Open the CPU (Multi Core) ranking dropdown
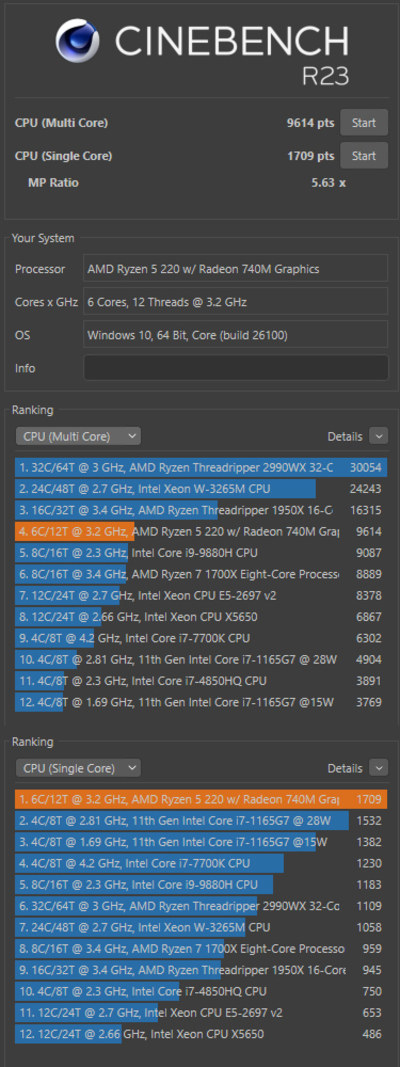The width and height of the screenshot is (400, 1067). click(78, 436)
